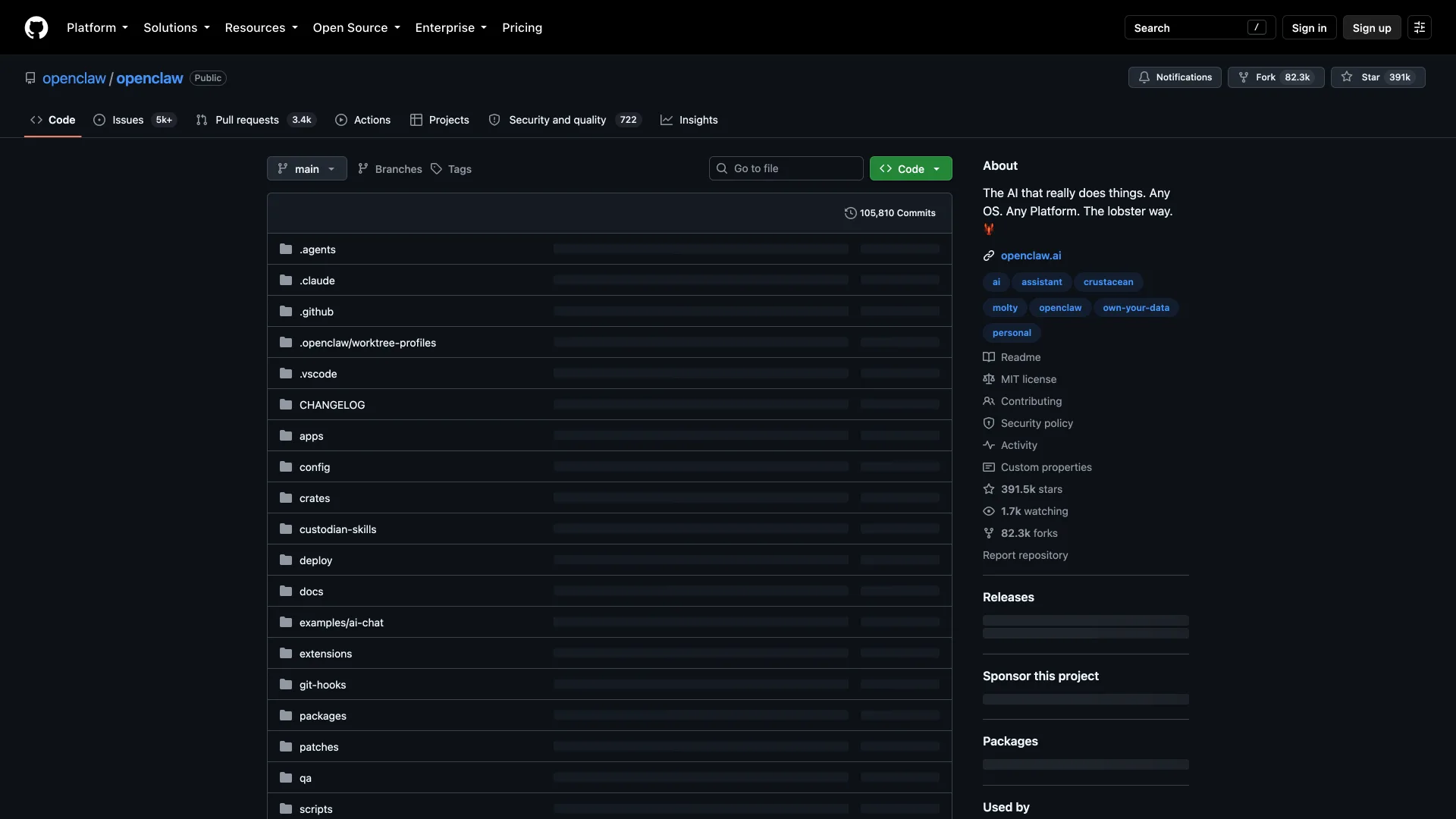This screenshot has height=819, width=1456.
Task: Click the crustacean topic tag
Action: pyautogui.click(x=1108, y=282)
